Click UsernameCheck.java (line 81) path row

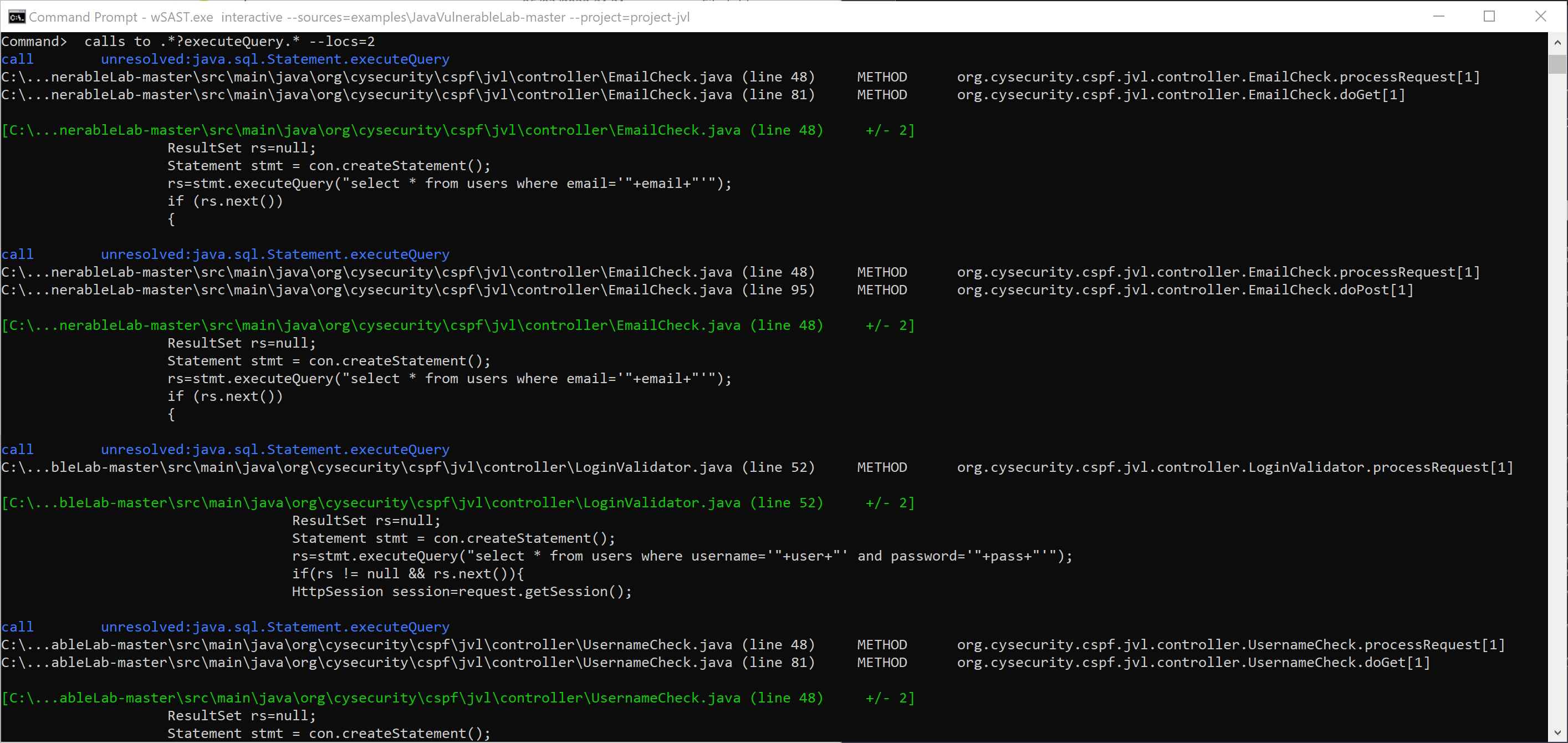[408, 663]
